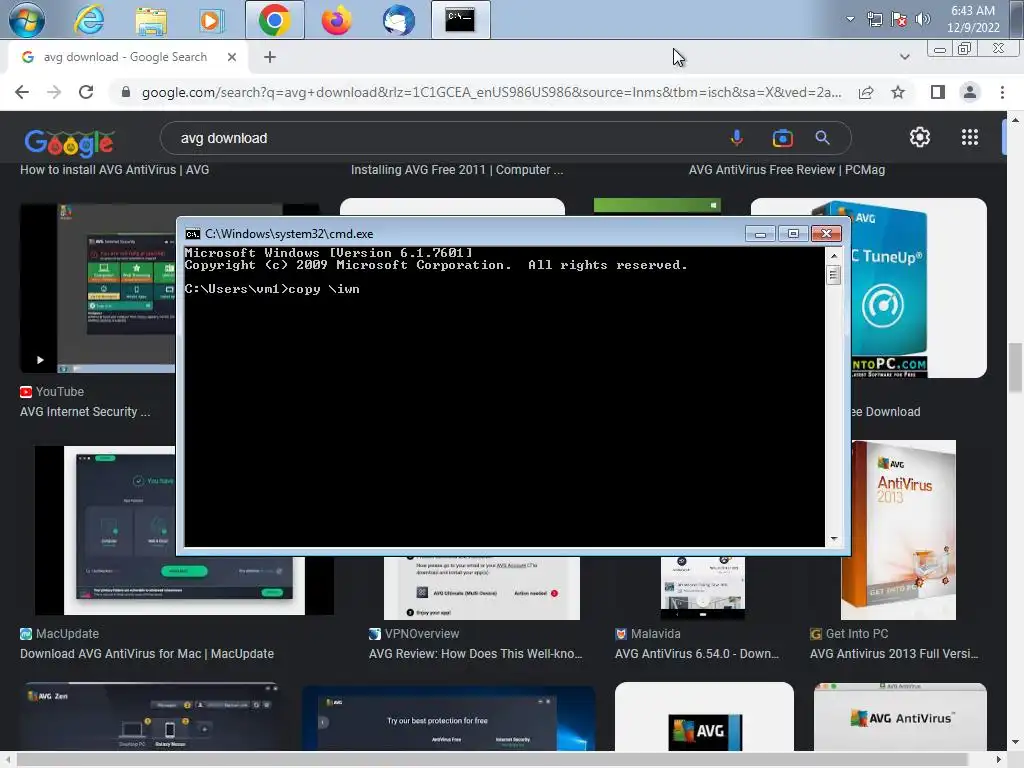Expand Chrome's tab search dropdown

pyautogui.click(x=904, y=57)
